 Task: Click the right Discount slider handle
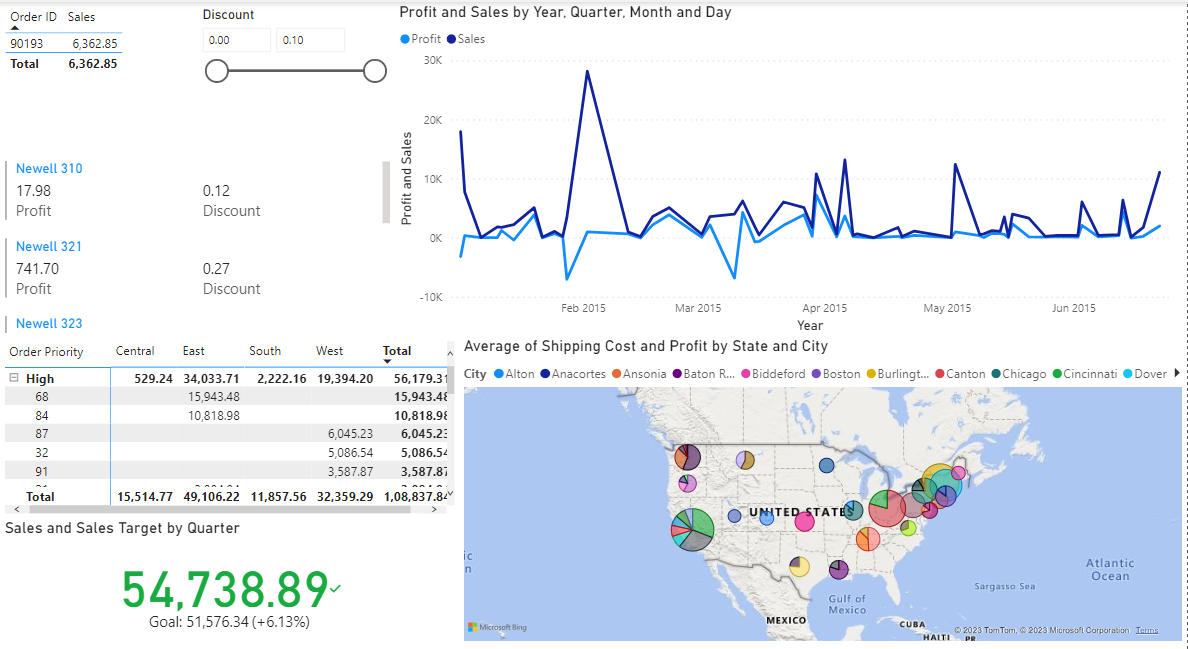pos(375,71)
